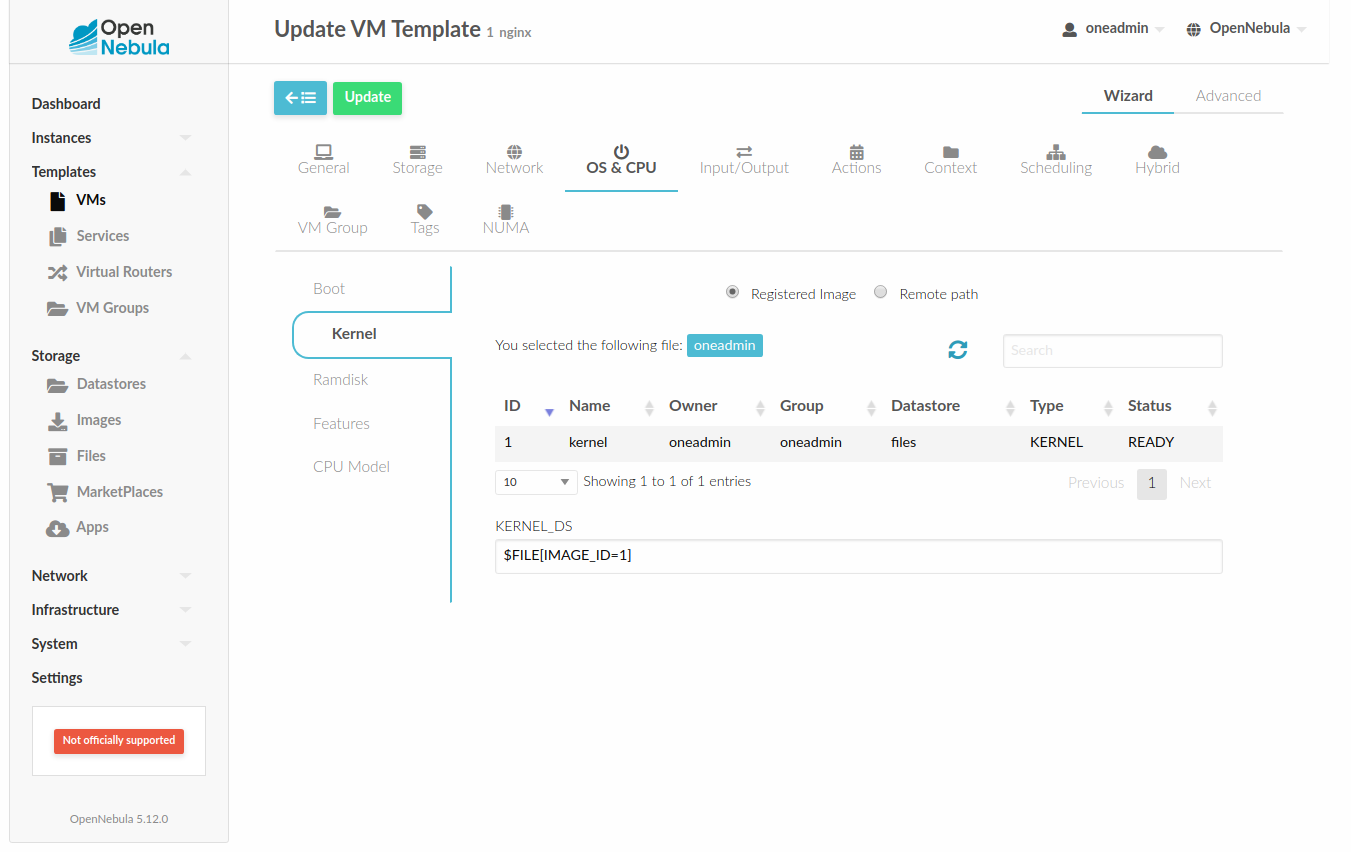Click the MarketPlaces shopping cart icon
The image size is (1351, 852).
57,492
